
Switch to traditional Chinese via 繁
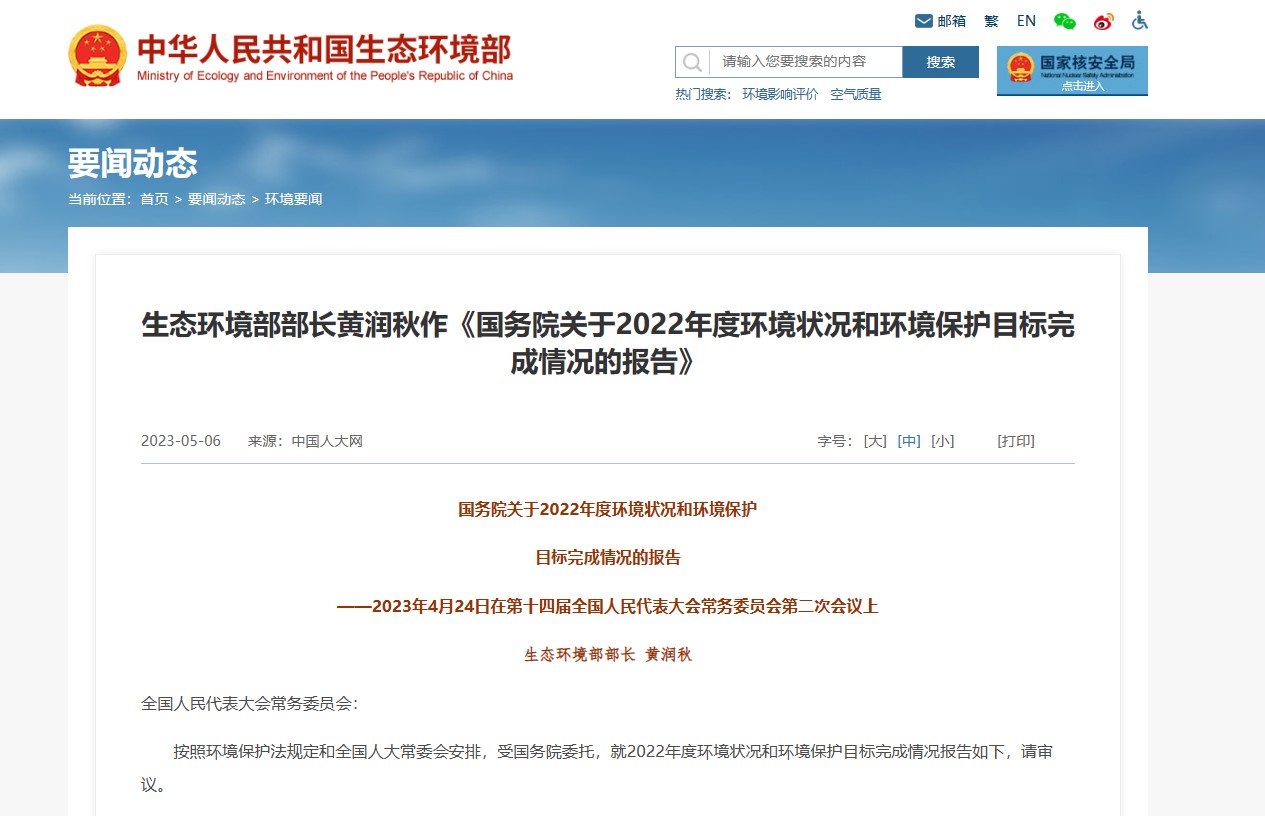[991, 21]
